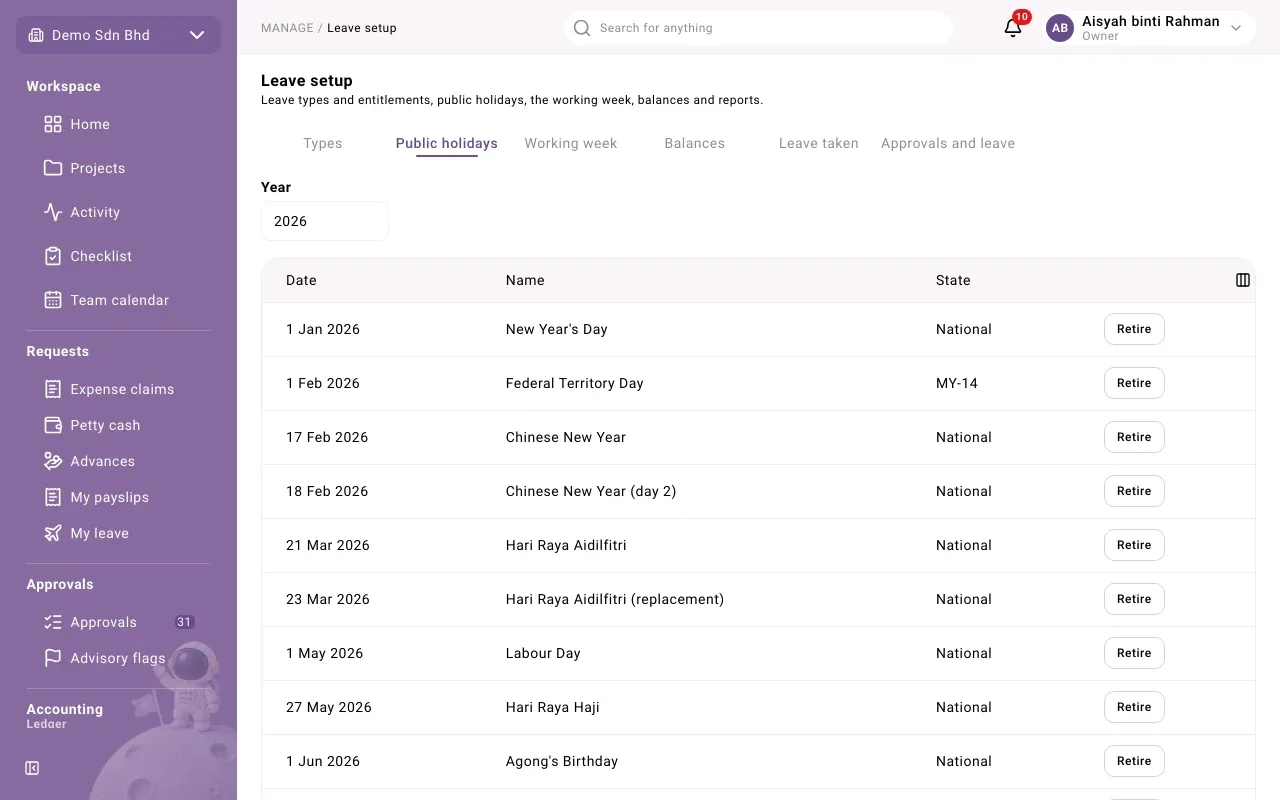Open Aisyah binti Rahman account menu chevron
The image size is (1280, 800).
[x=1236, y=28]
